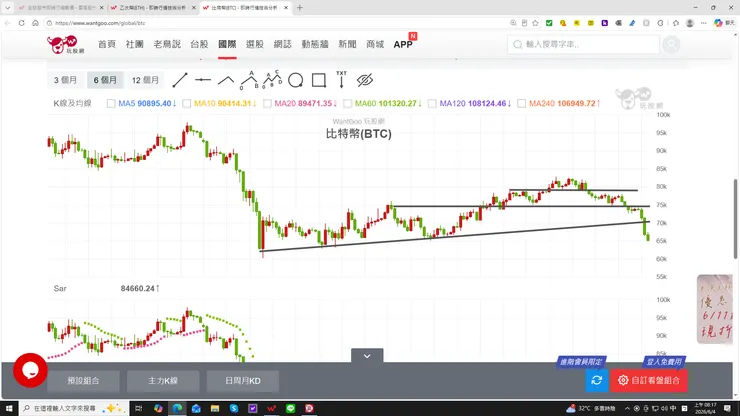Screen dimensions: 740x416
Task: Choose the angle line drawing tool
Action: click(x=226, y=80)
